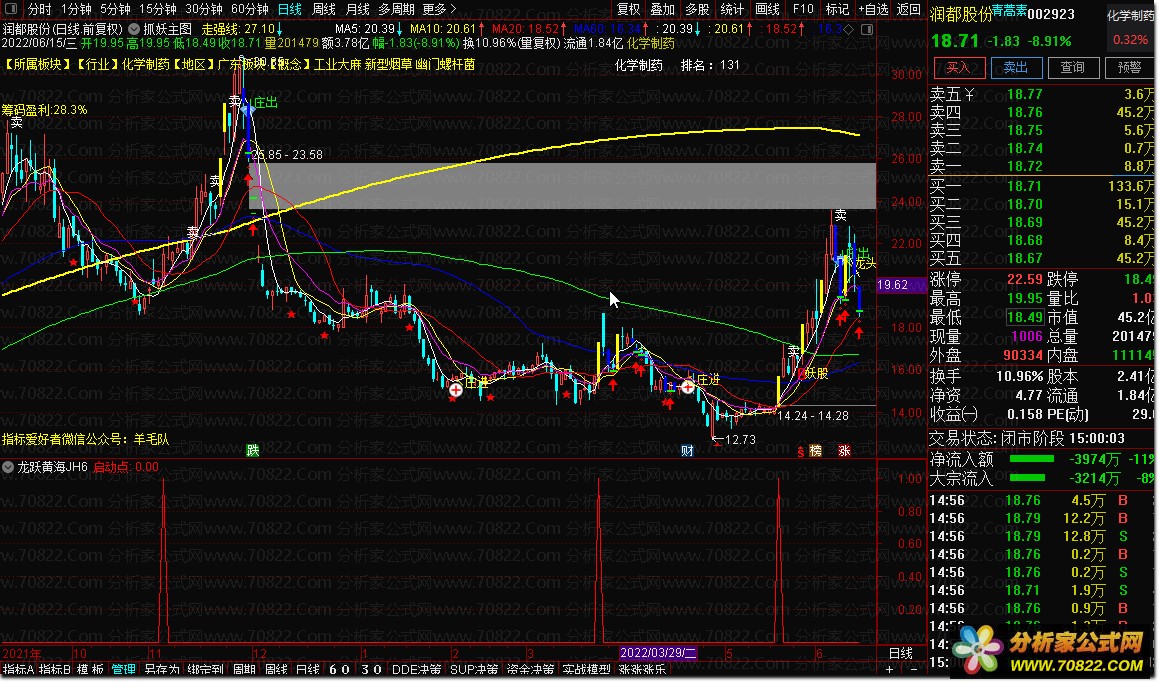
Task: Click the 庄出 marker at the price peak
Action: (x=265, y=103)
